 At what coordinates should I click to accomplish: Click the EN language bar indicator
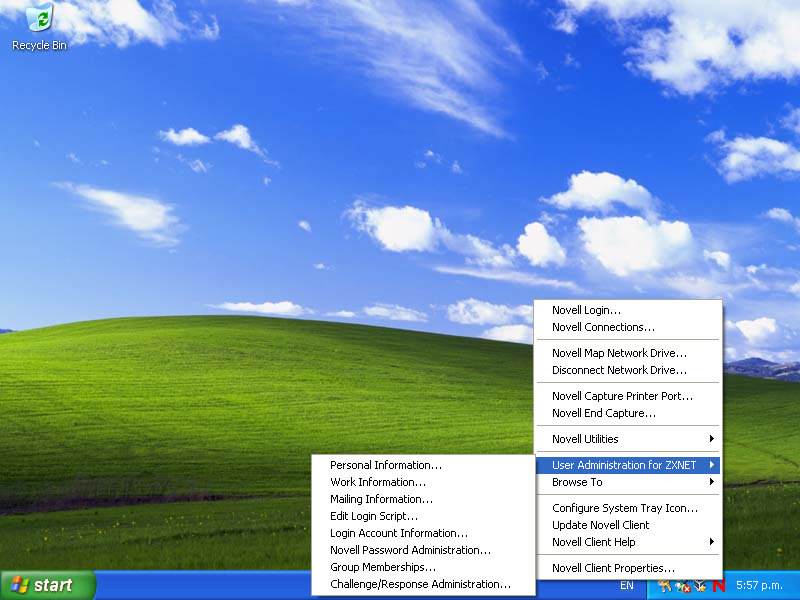point(627,586)
